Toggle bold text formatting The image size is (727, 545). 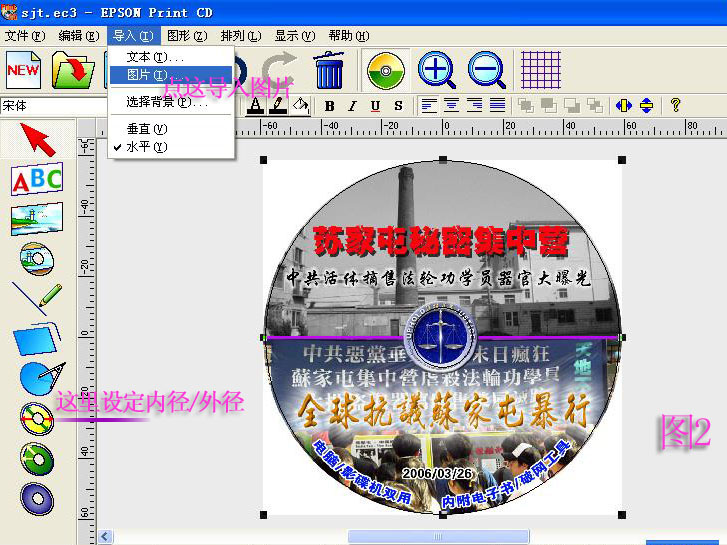click(x=330, y=105)
